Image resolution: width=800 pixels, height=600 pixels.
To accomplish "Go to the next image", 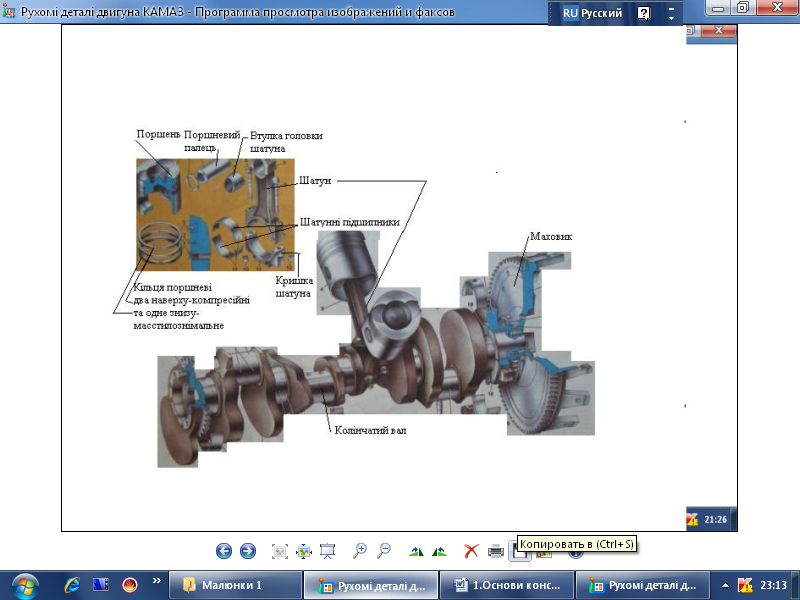I will 248,551.
